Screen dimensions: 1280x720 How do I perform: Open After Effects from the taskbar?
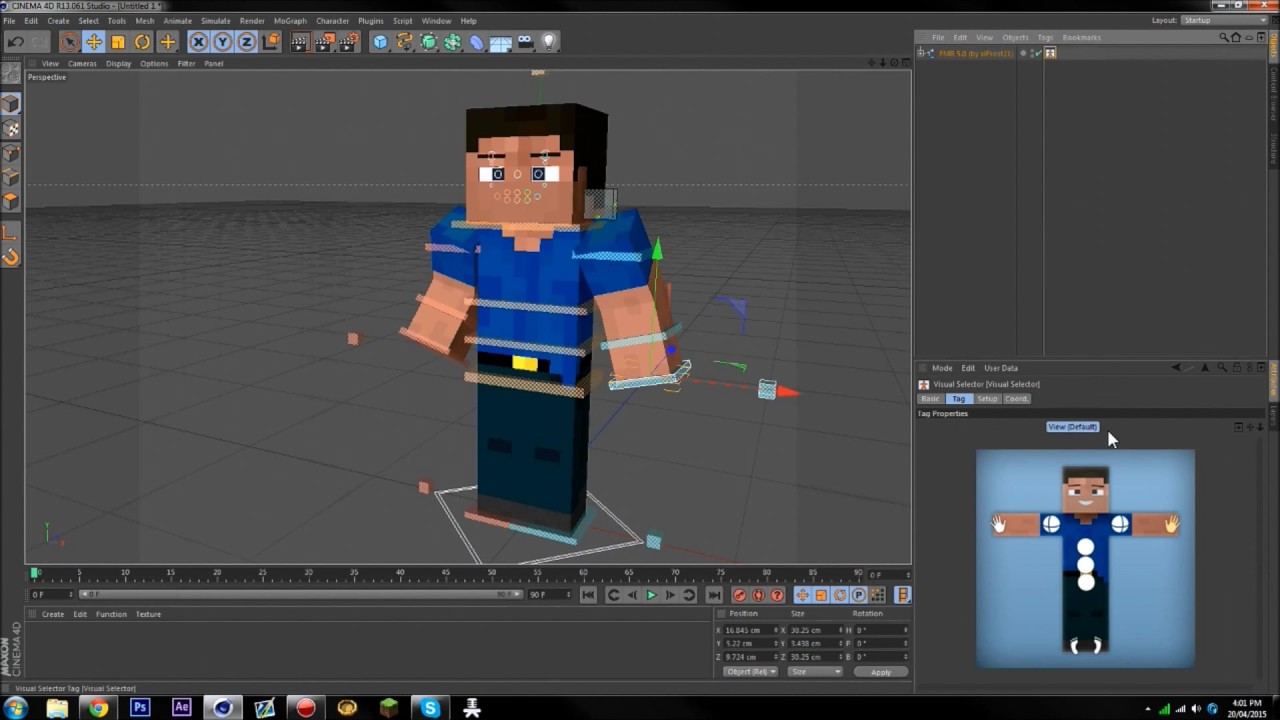[x=181, y=708]
